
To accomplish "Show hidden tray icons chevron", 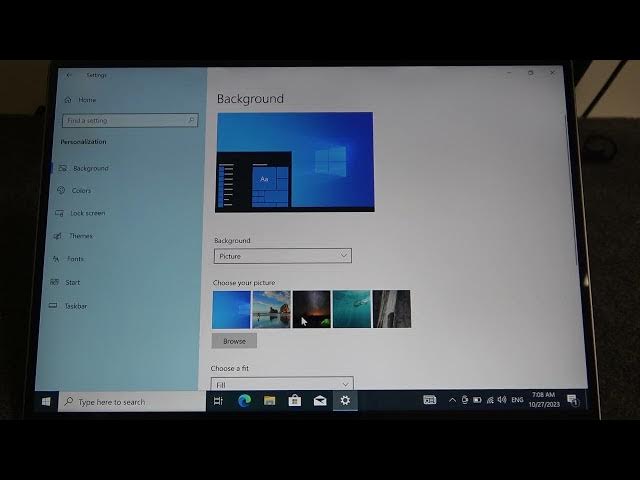I will [452, 400].
